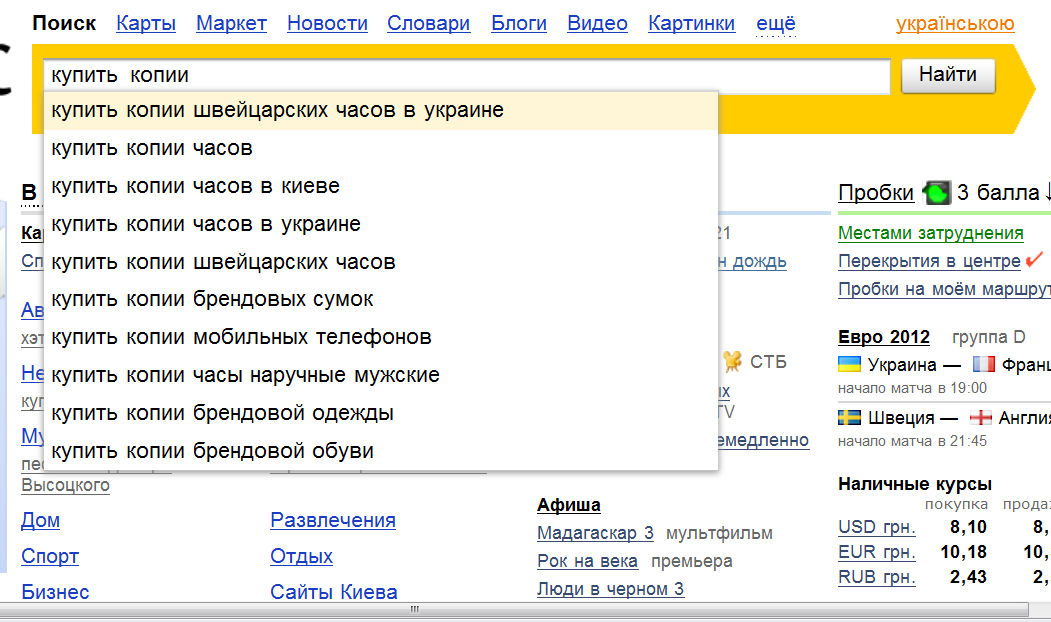Click the Sweden flag icon

pyautogui.click(x=850, y=417)
